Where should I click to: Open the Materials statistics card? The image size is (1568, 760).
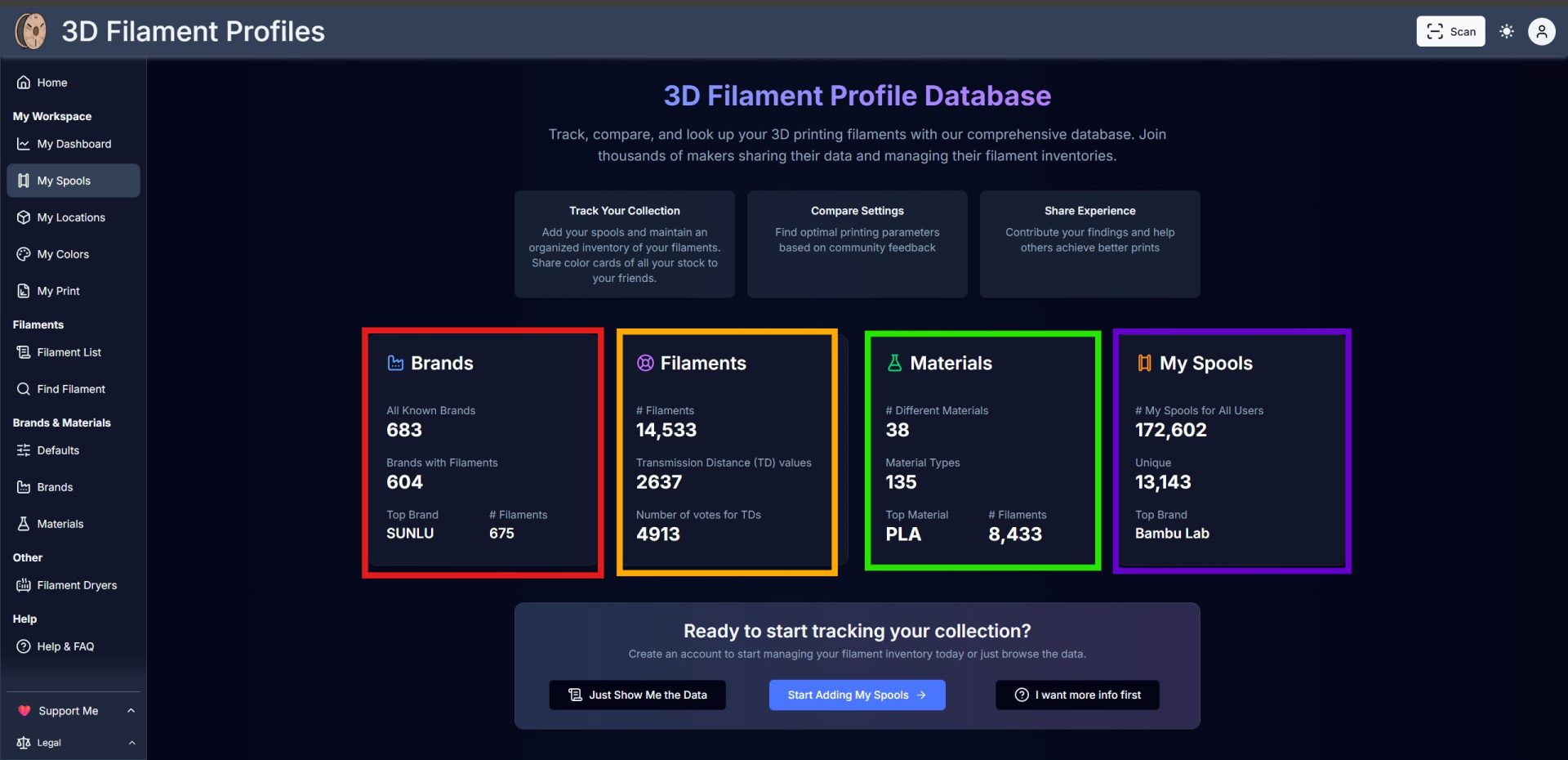point(982,449)
